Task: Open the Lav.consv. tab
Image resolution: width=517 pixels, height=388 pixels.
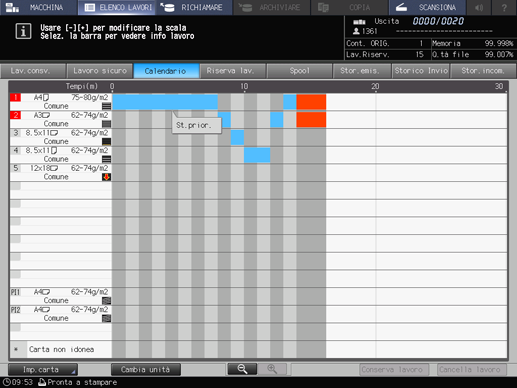Action: tap(33, 71)
